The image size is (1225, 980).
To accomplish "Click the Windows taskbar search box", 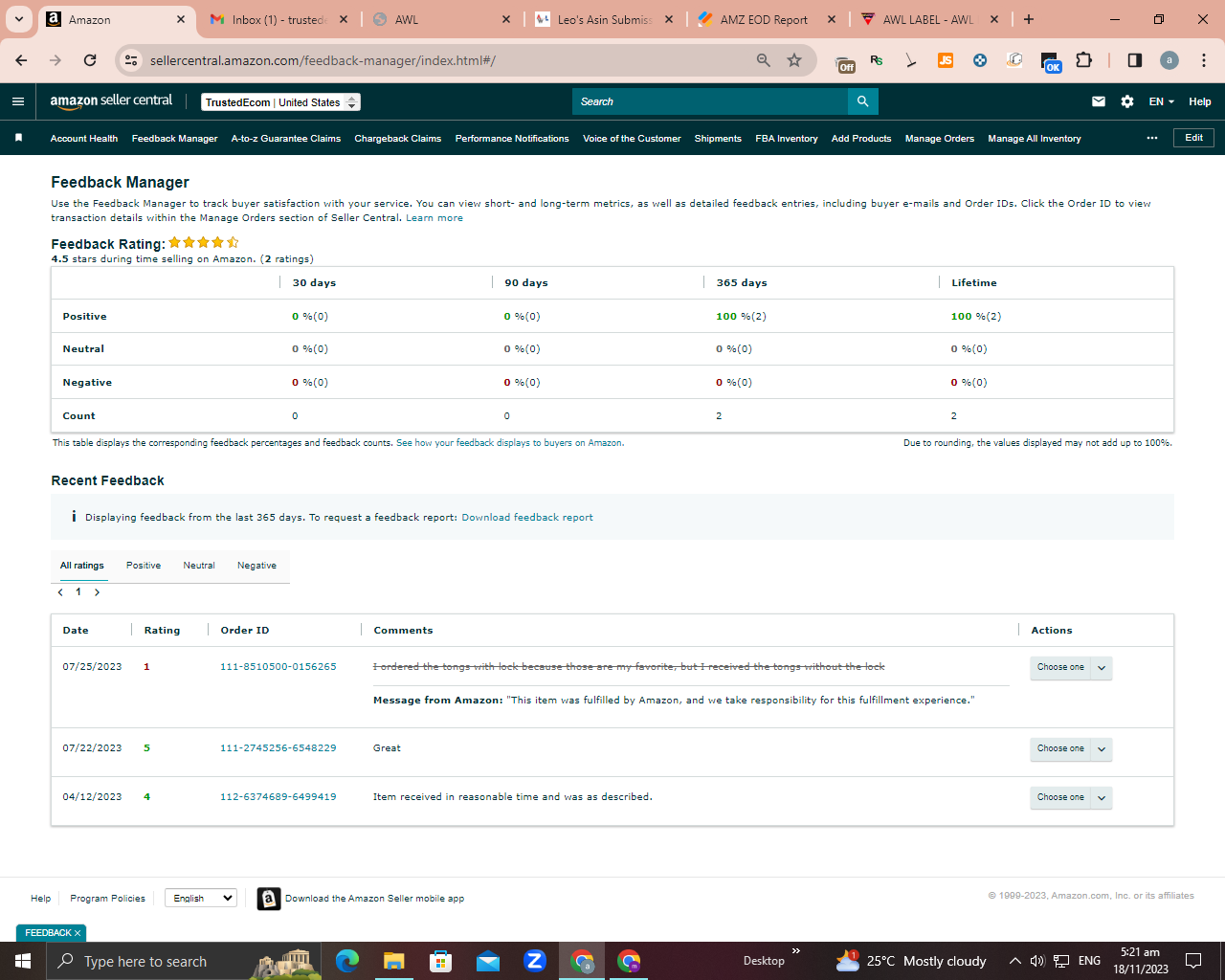I will (x=185, y=961).
